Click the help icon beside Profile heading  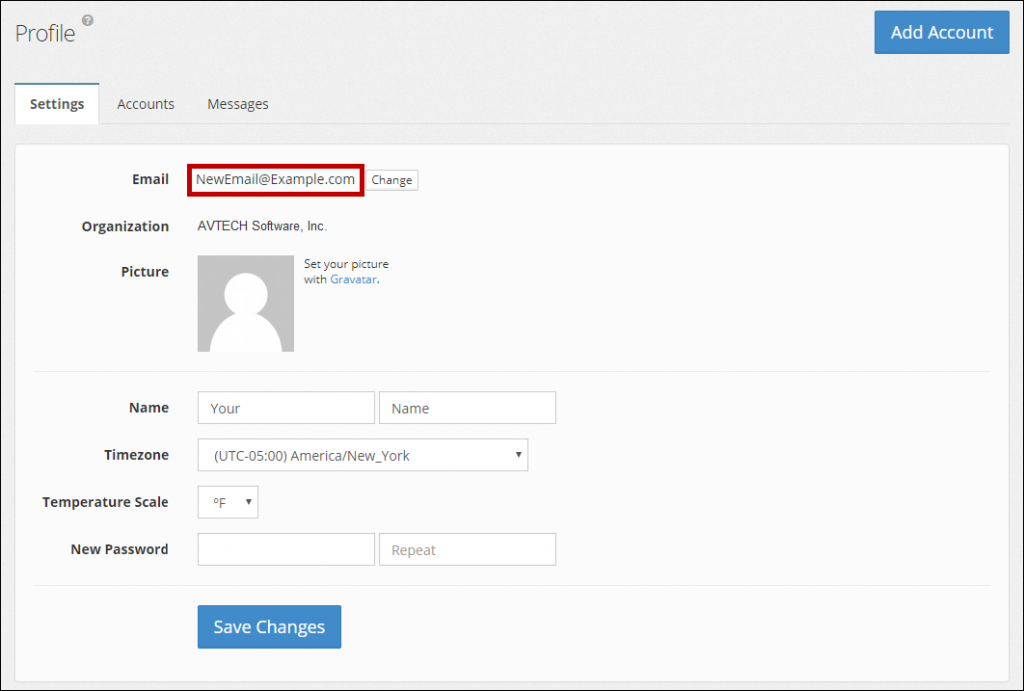coord(88,20)
